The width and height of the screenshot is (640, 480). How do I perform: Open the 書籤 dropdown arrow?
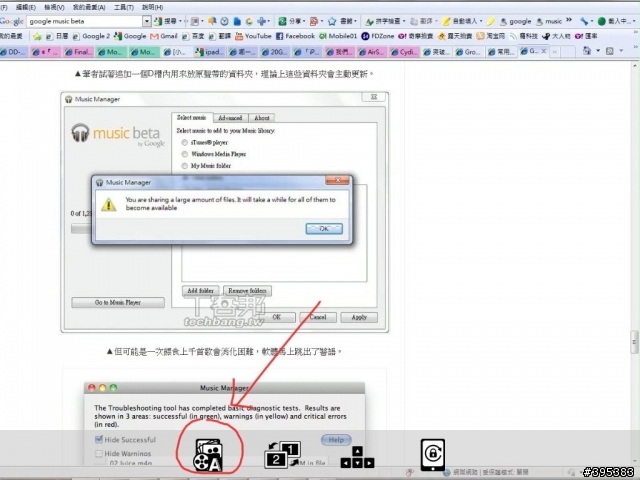pyautogui.click(x=356, y=21)
